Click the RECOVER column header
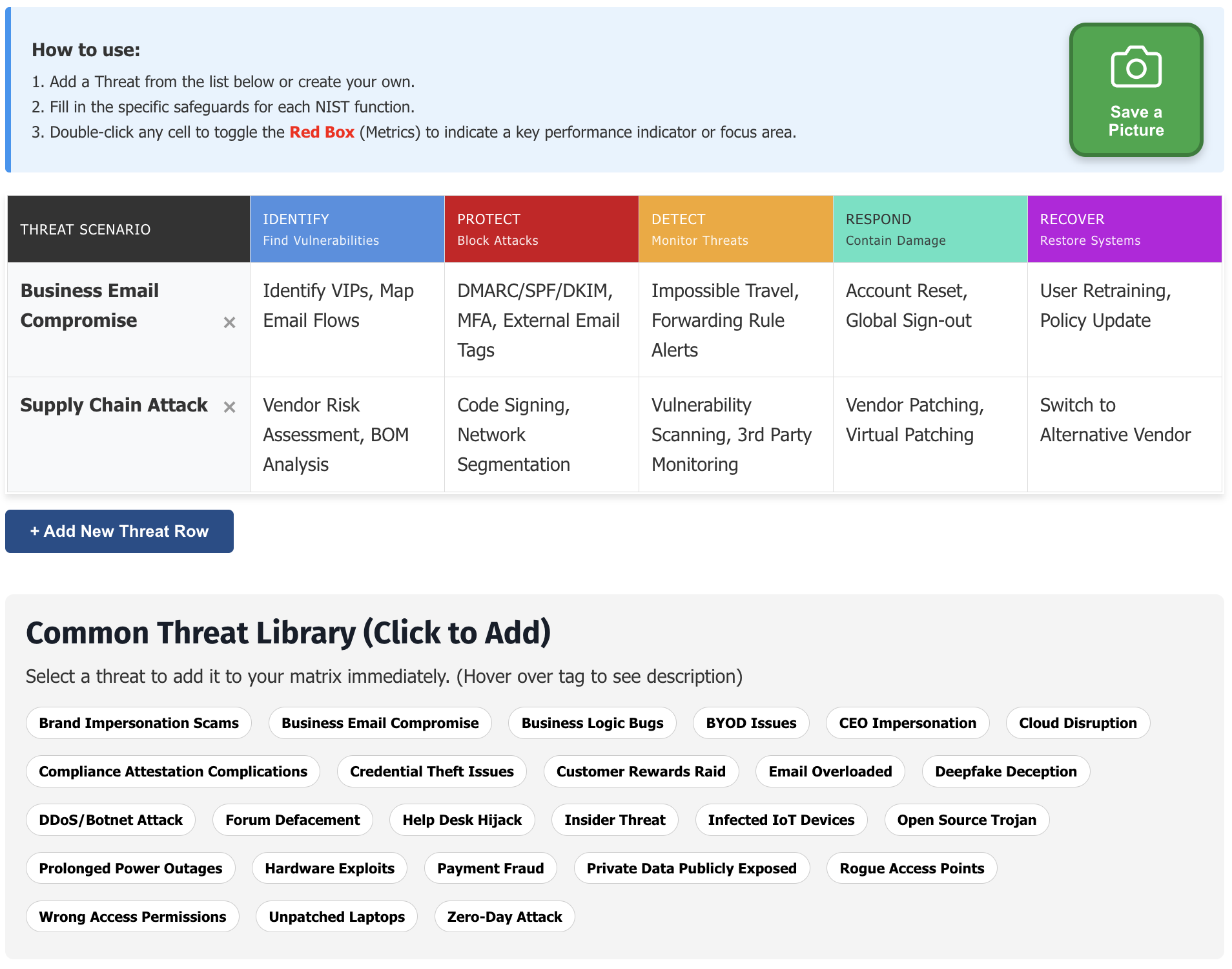Screen dimensions: 1232x969 point(1124,229)
